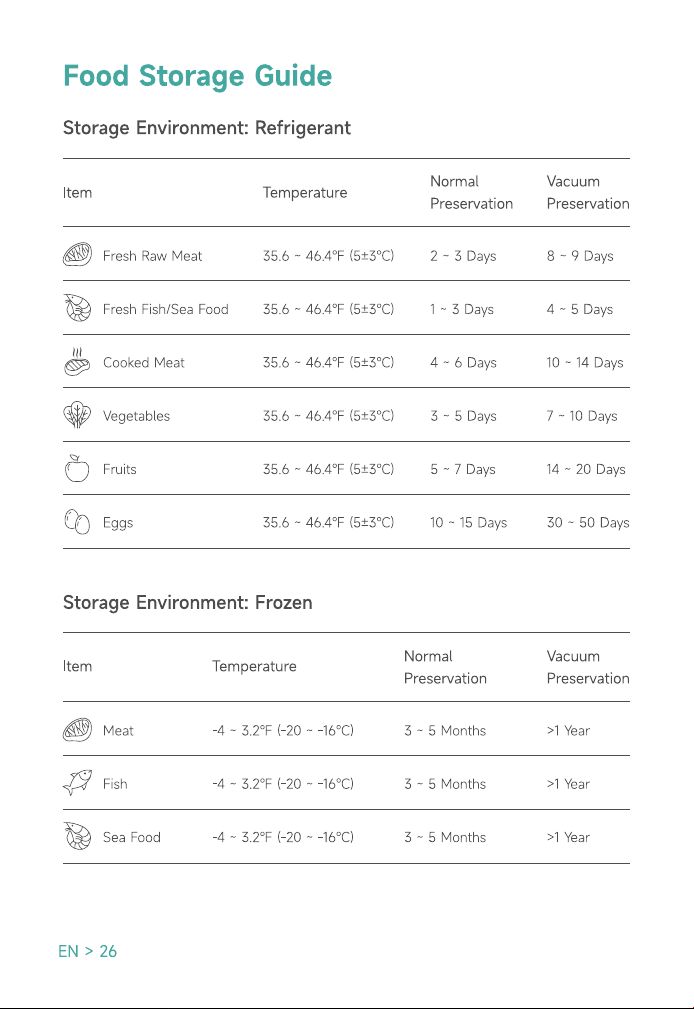694x1009 pixels.
Task: Click the Storage Environment: Refrigerant heading
Action: (x=207, y=128)
